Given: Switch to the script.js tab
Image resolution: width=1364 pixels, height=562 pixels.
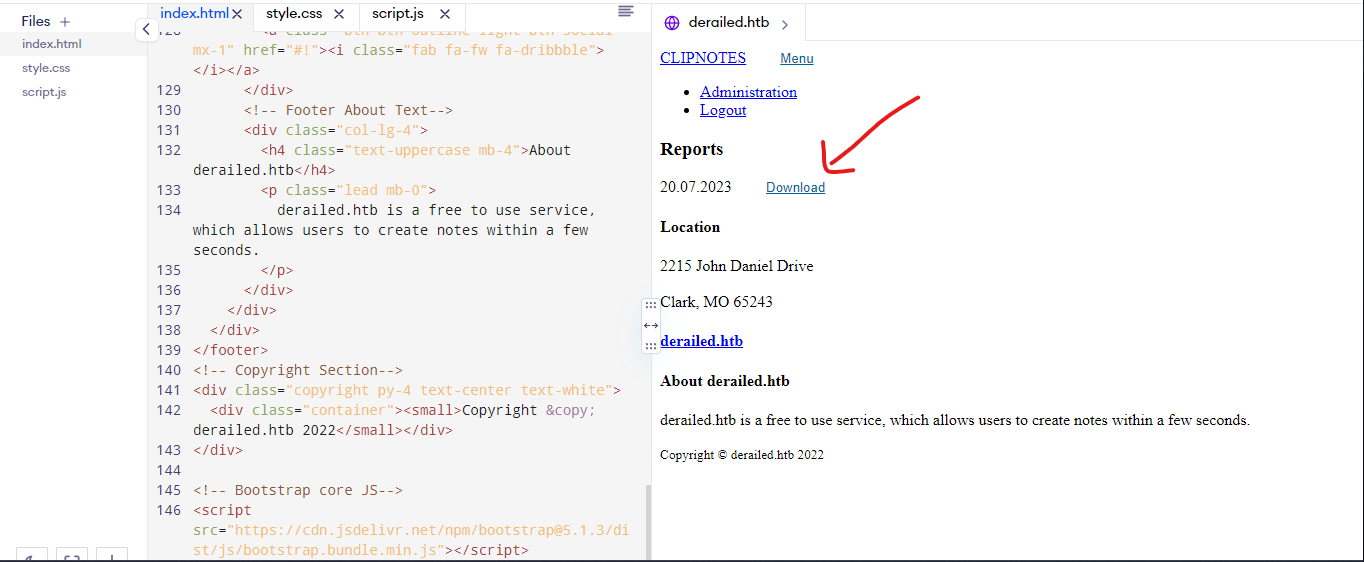Looking at the screenshot, I should 398,14.
